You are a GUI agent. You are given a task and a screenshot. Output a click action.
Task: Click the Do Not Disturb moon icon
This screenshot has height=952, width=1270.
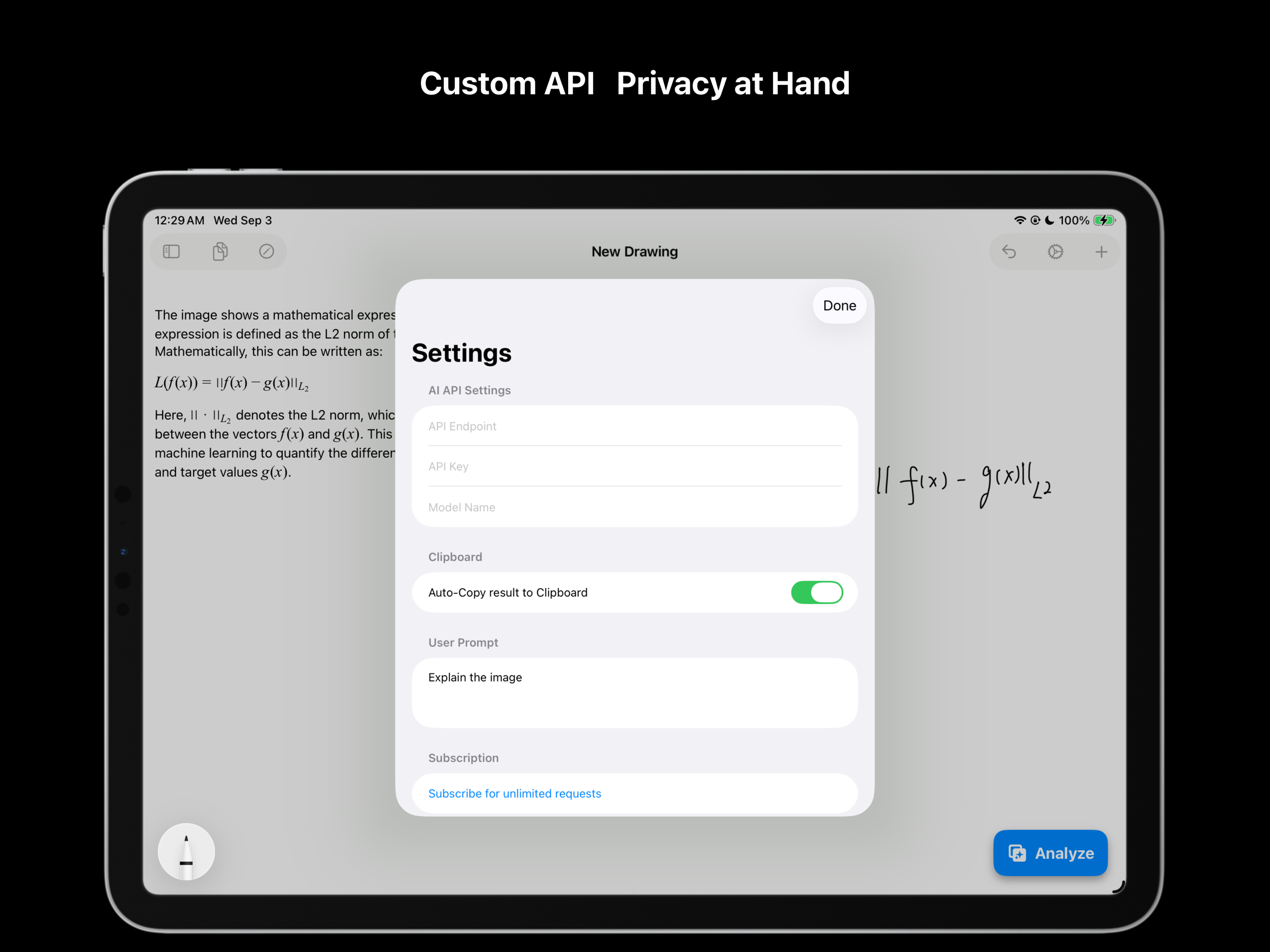coord(1049,220)
